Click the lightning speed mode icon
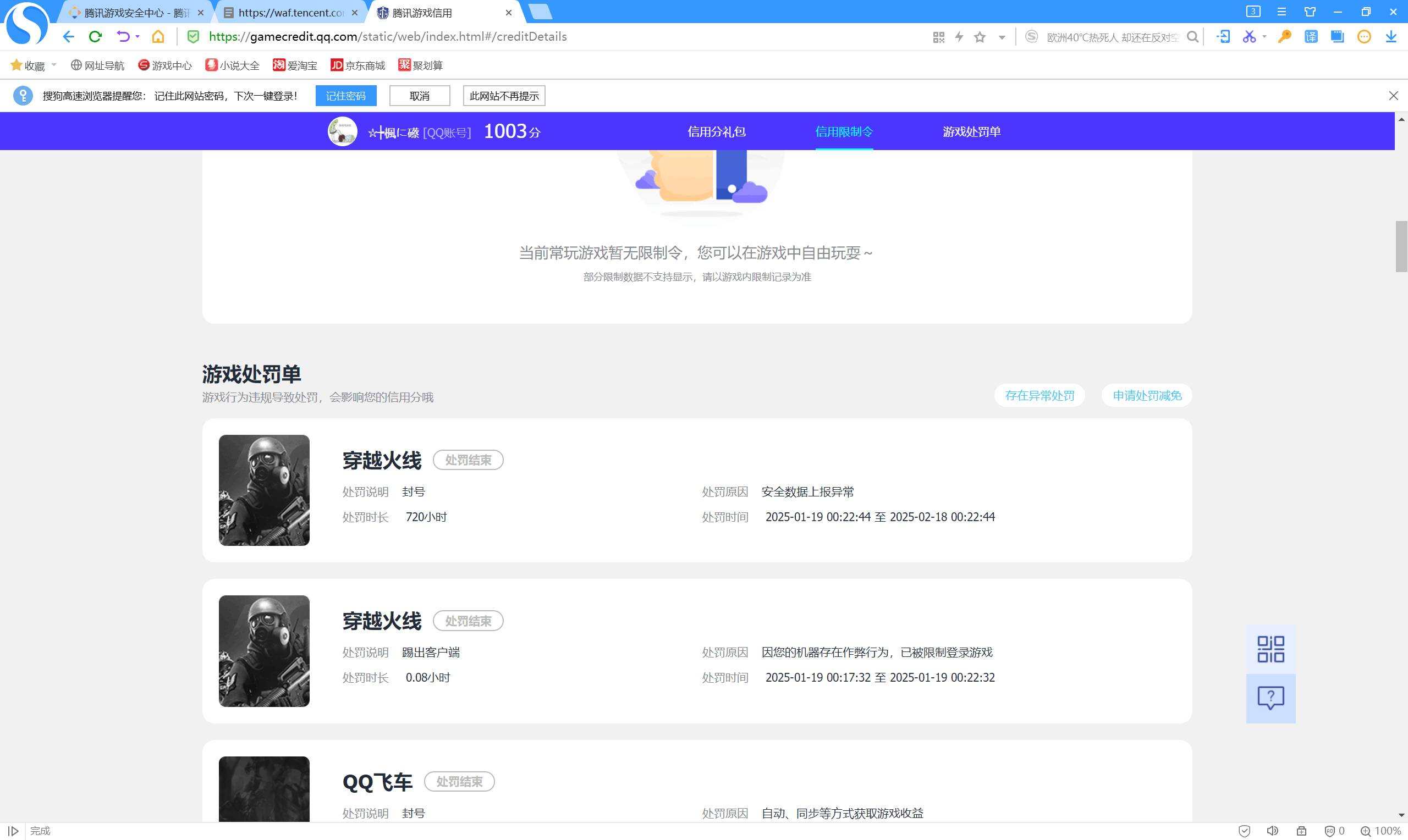The height and width of the screenshot is (840, 1408). pos(959,37)
